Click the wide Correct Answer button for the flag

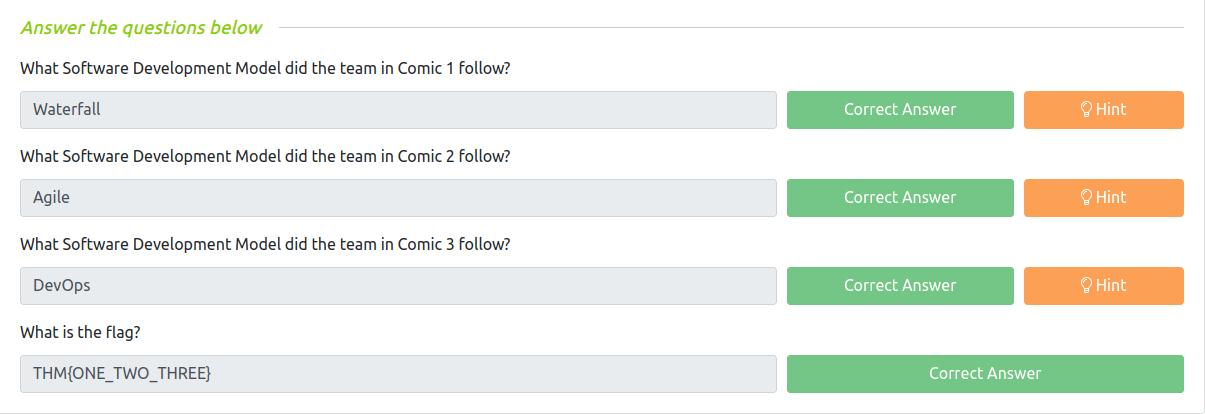point(985,374)
